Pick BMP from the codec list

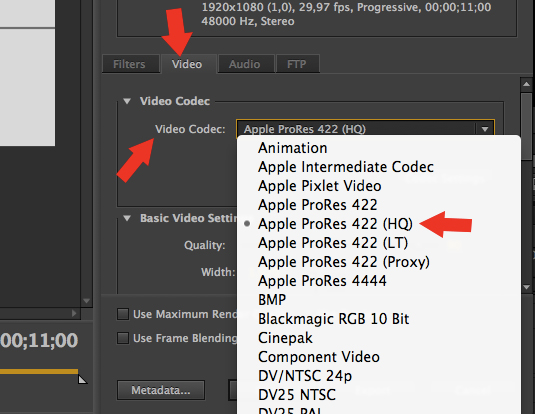point(379,300)
